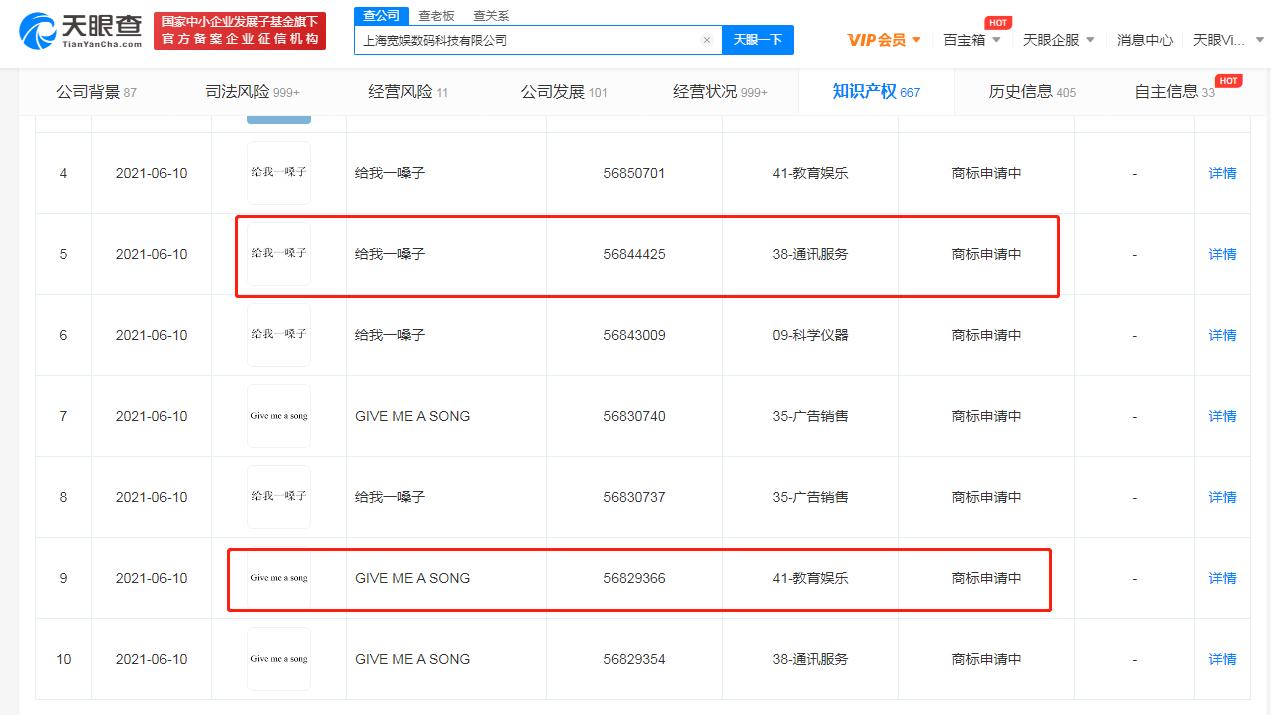Open Give me a song thumbnail in row 7
This screenshot has height=715, width=1271.
(x=279, y=416)
